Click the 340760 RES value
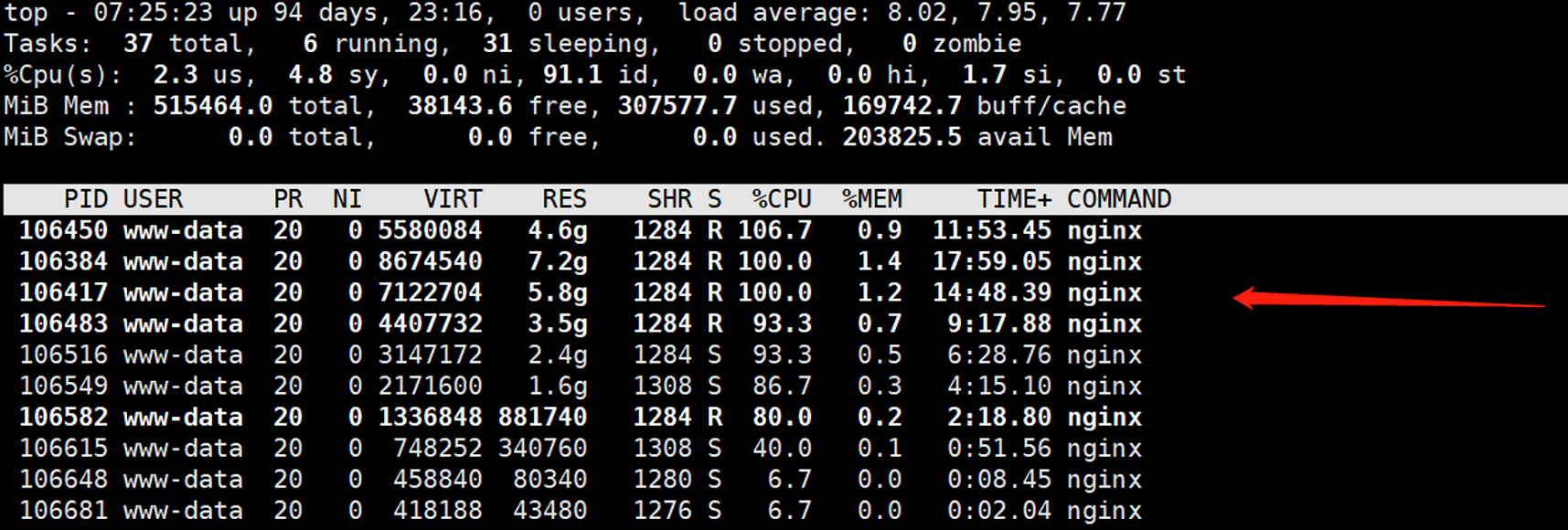The width and height of the screenshot is (1568, 530). coord(542,448)
